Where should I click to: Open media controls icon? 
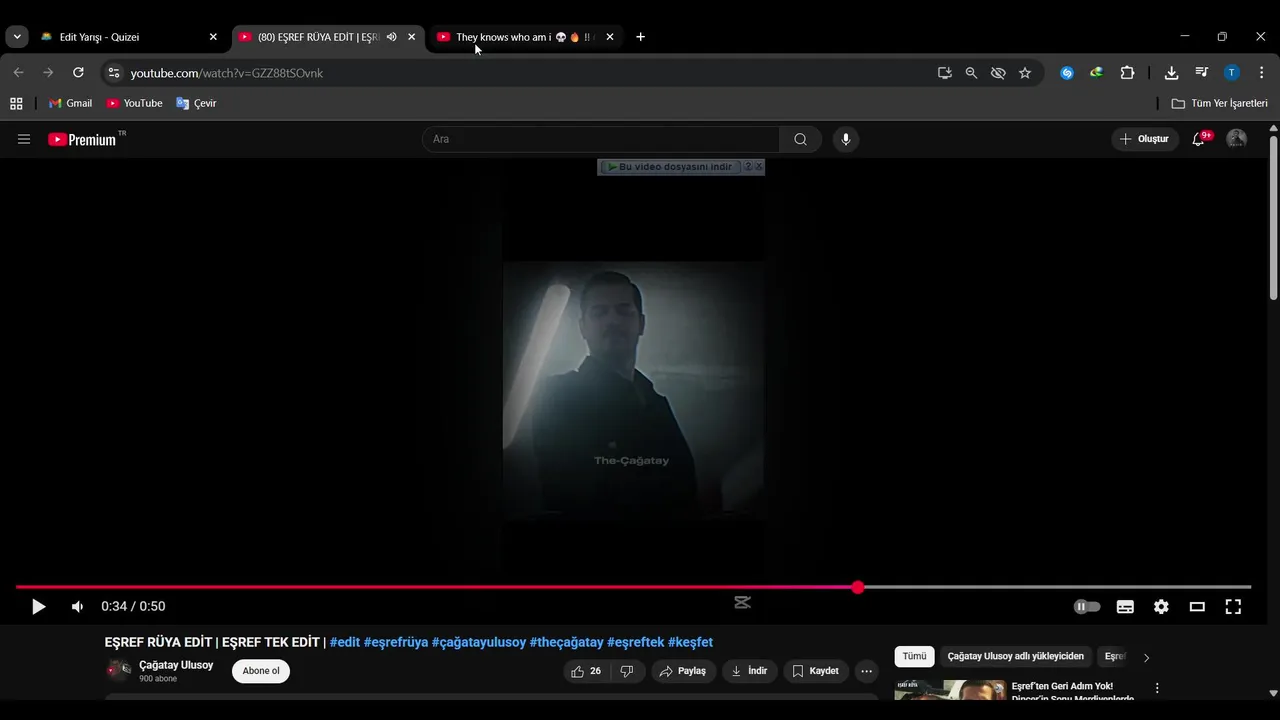coord(1202,73)
